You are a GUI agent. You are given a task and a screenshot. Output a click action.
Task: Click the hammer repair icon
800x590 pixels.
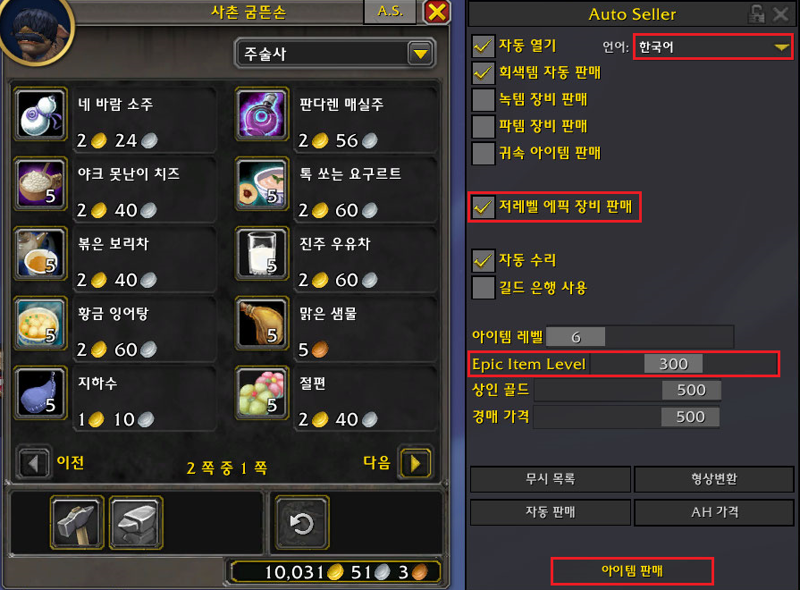point(77,523)
